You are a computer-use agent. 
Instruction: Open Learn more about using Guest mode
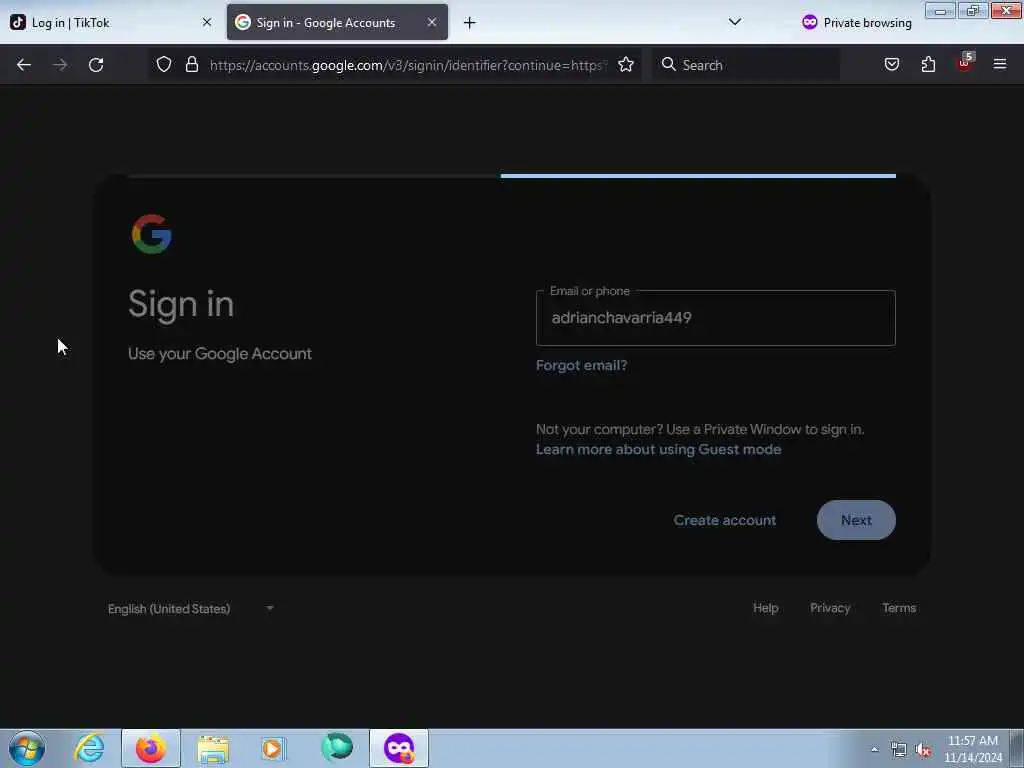(658, 449)
